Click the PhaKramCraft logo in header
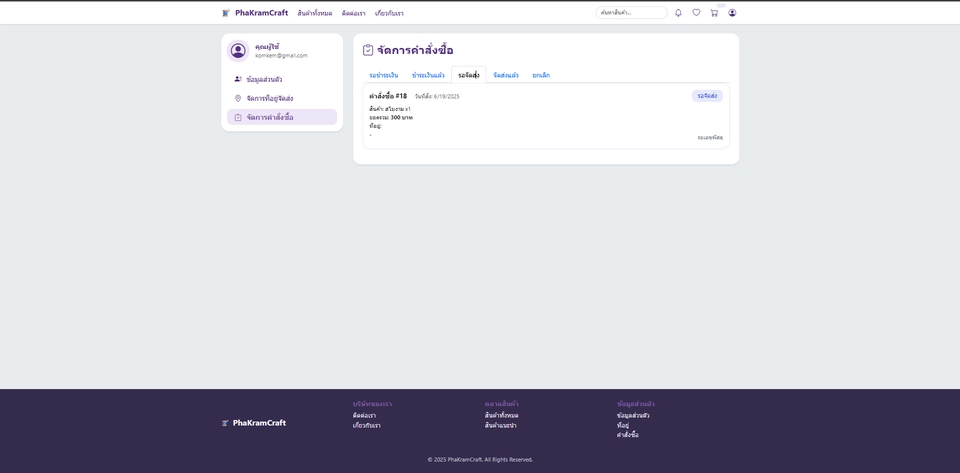This screenshot has height=473, width=960. 255,13
